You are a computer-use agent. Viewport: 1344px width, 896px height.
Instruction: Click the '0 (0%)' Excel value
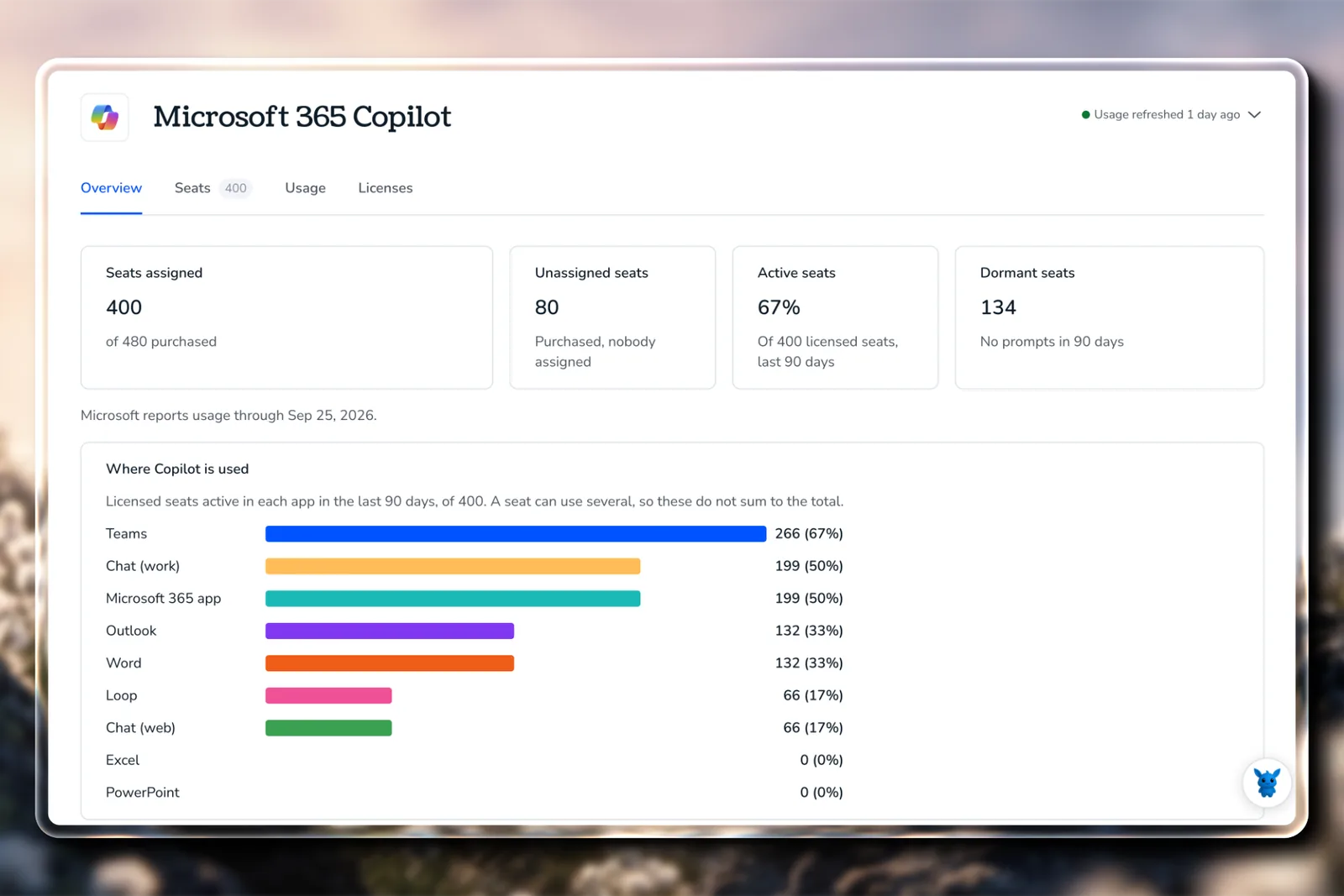822,760
